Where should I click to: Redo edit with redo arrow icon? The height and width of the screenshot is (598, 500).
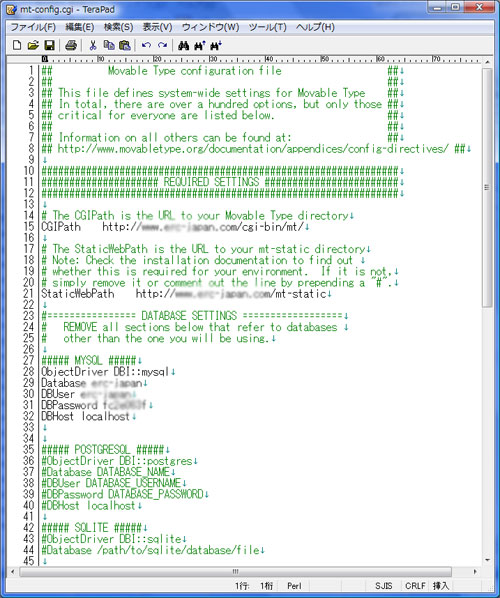162,45
